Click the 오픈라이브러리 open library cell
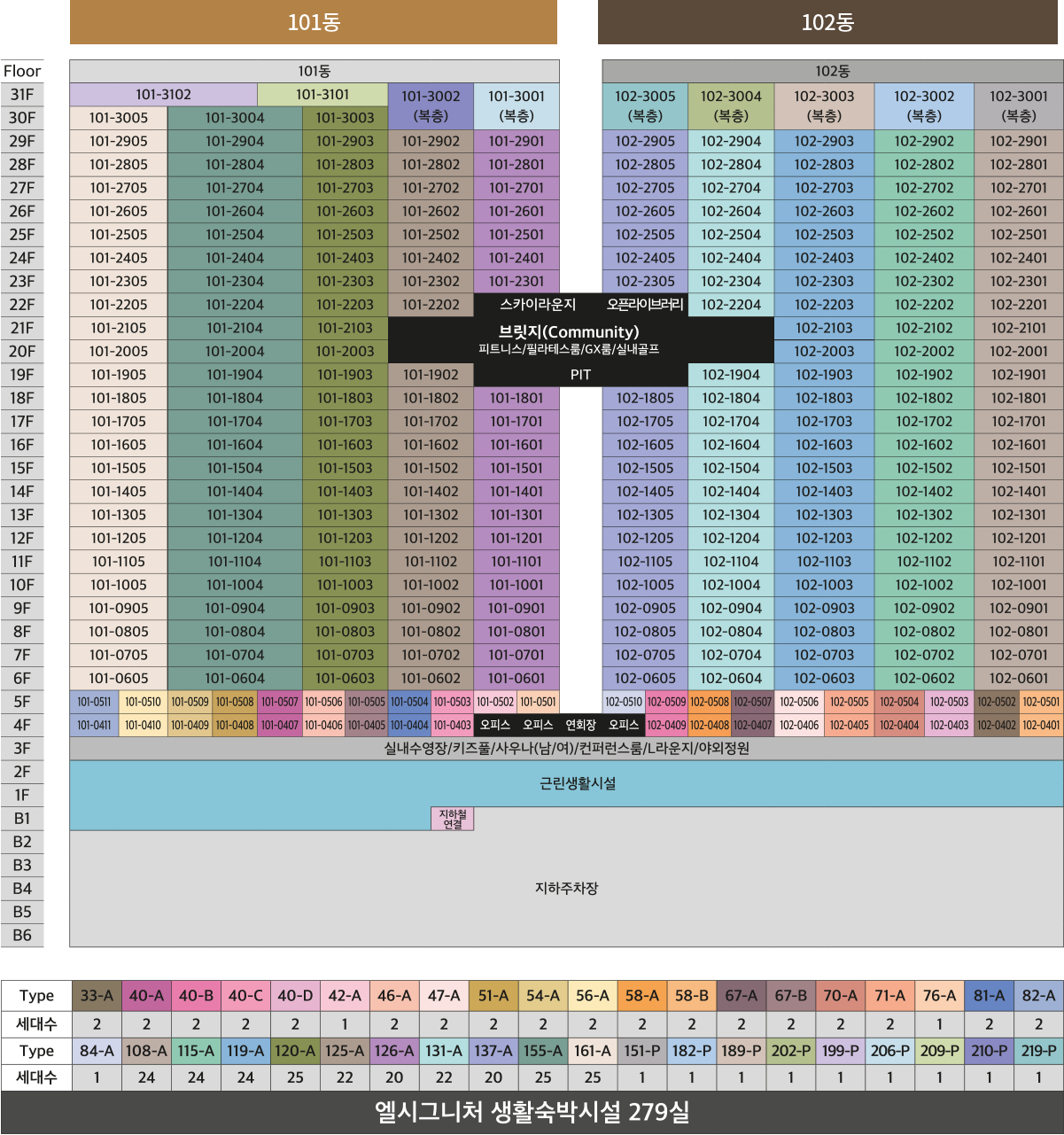The image size is (1064, 1135). [x=645, y=305]
